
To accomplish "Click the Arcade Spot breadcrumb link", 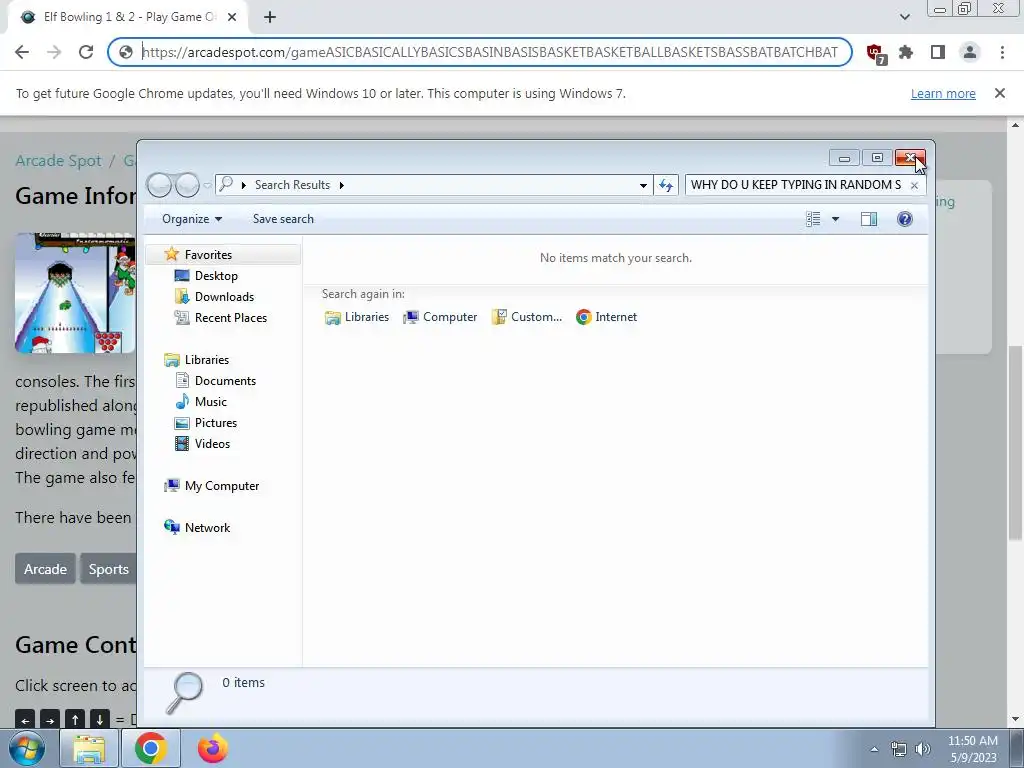I will pyautogui.click(x=58, y=161).
